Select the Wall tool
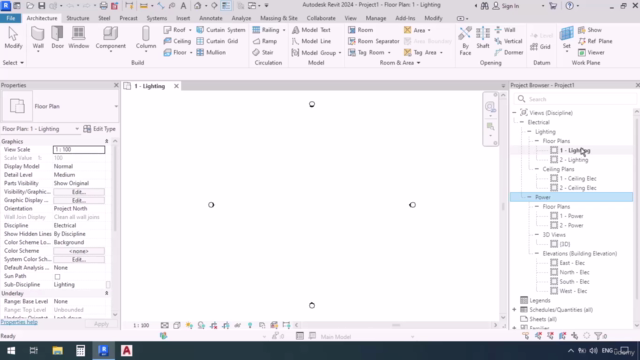 (38, 38)
